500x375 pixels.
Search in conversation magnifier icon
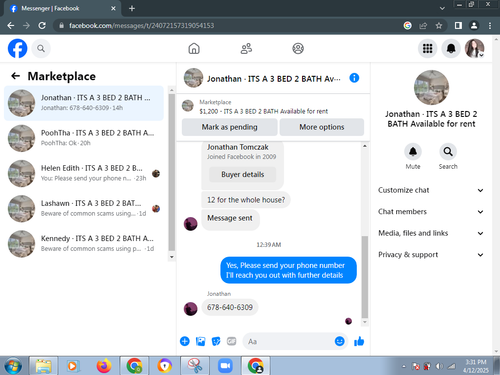(x=448, y=152)
